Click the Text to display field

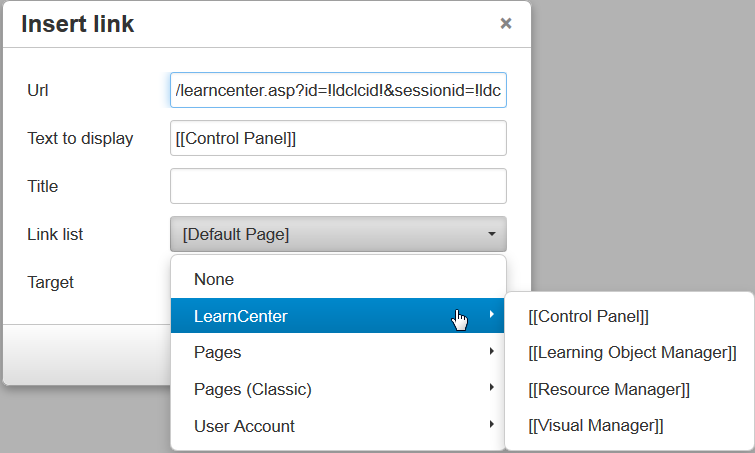click(x=338, y=138)
